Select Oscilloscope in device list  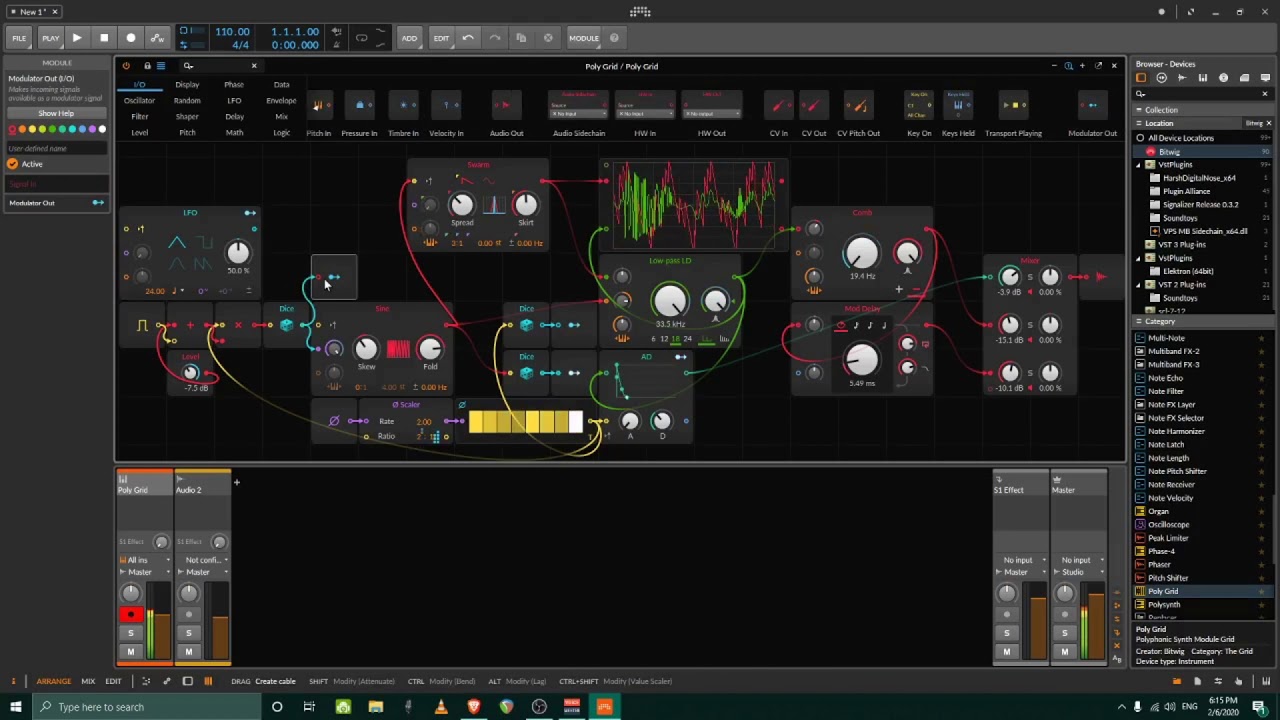pyautogui.click(x=1168, y=524)
